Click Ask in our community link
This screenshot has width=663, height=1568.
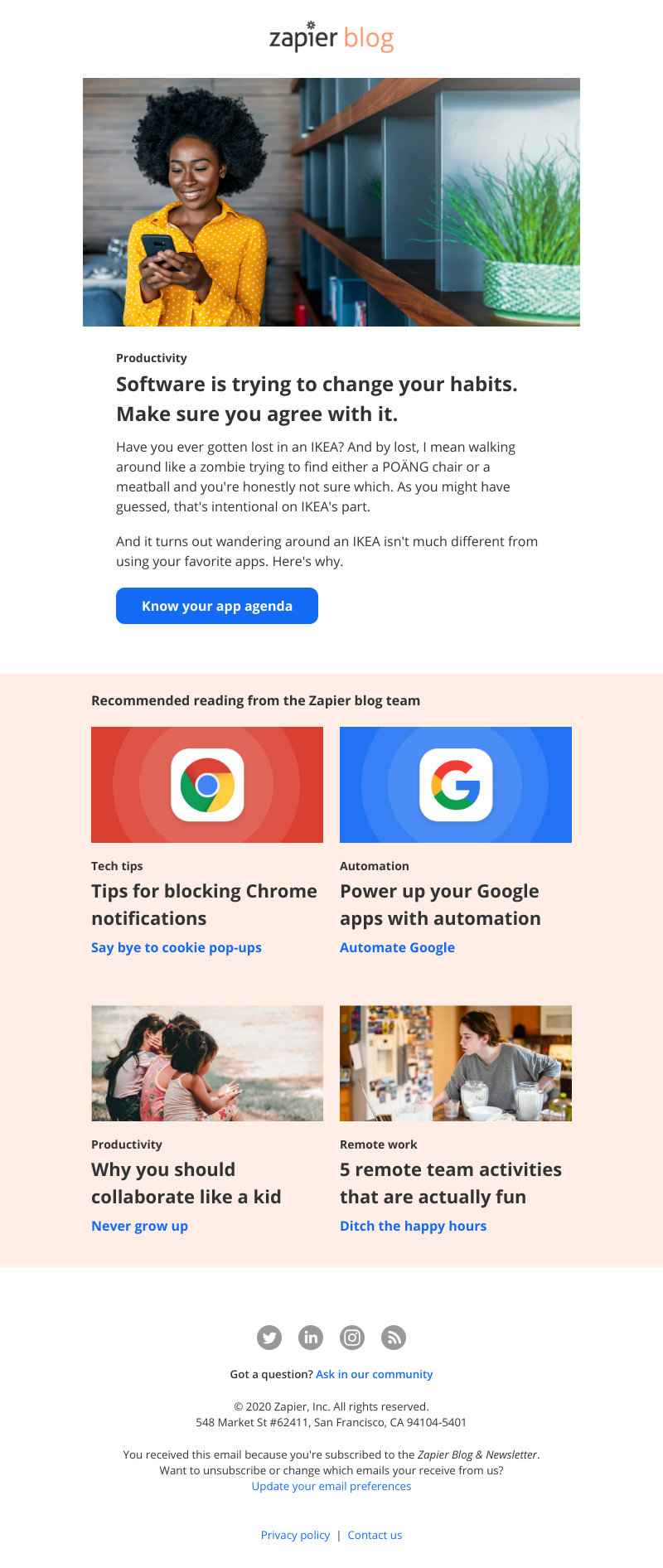[x=375, y=1374]
